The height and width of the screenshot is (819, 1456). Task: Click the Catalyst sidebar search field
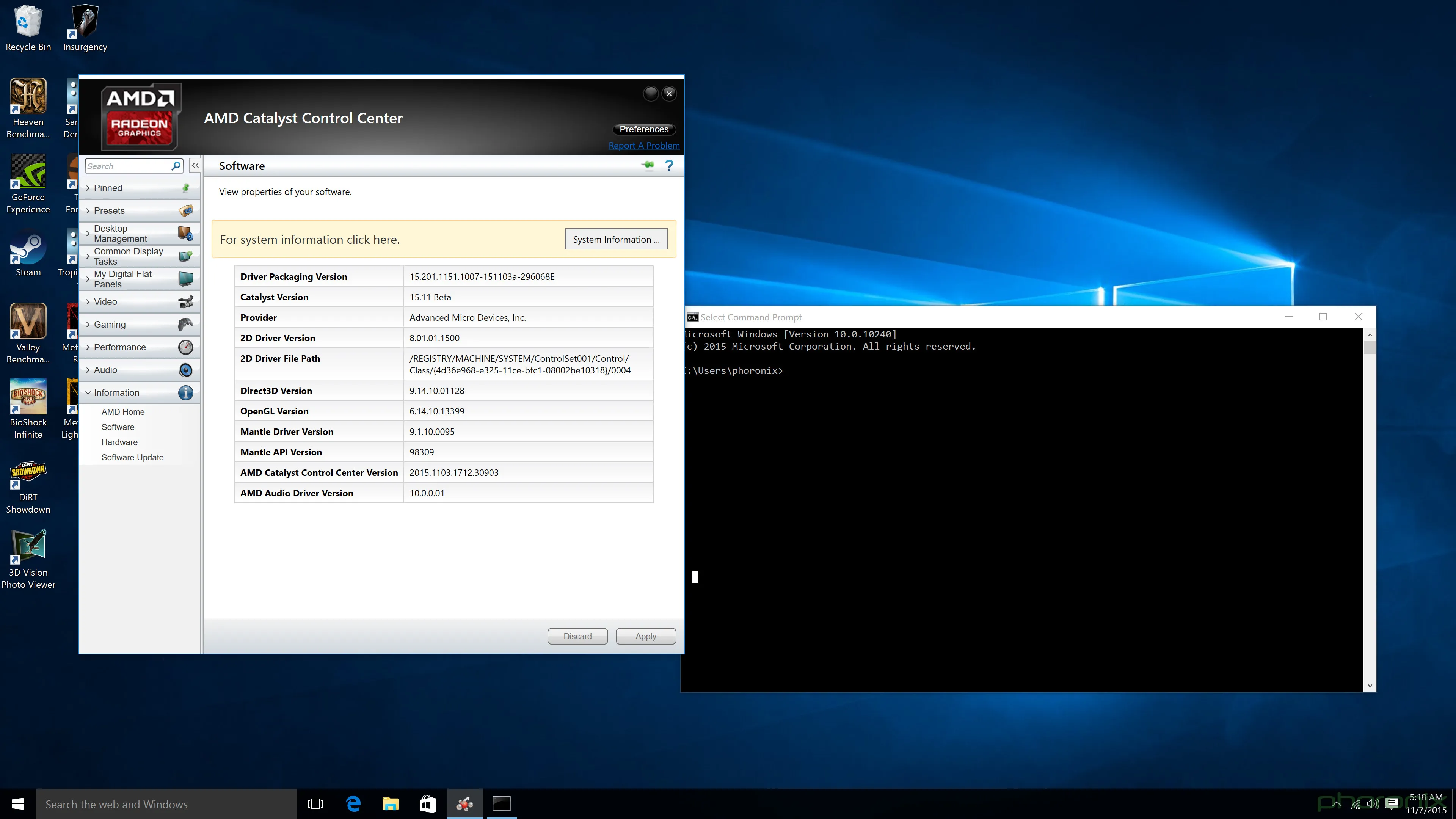[127, 166]
